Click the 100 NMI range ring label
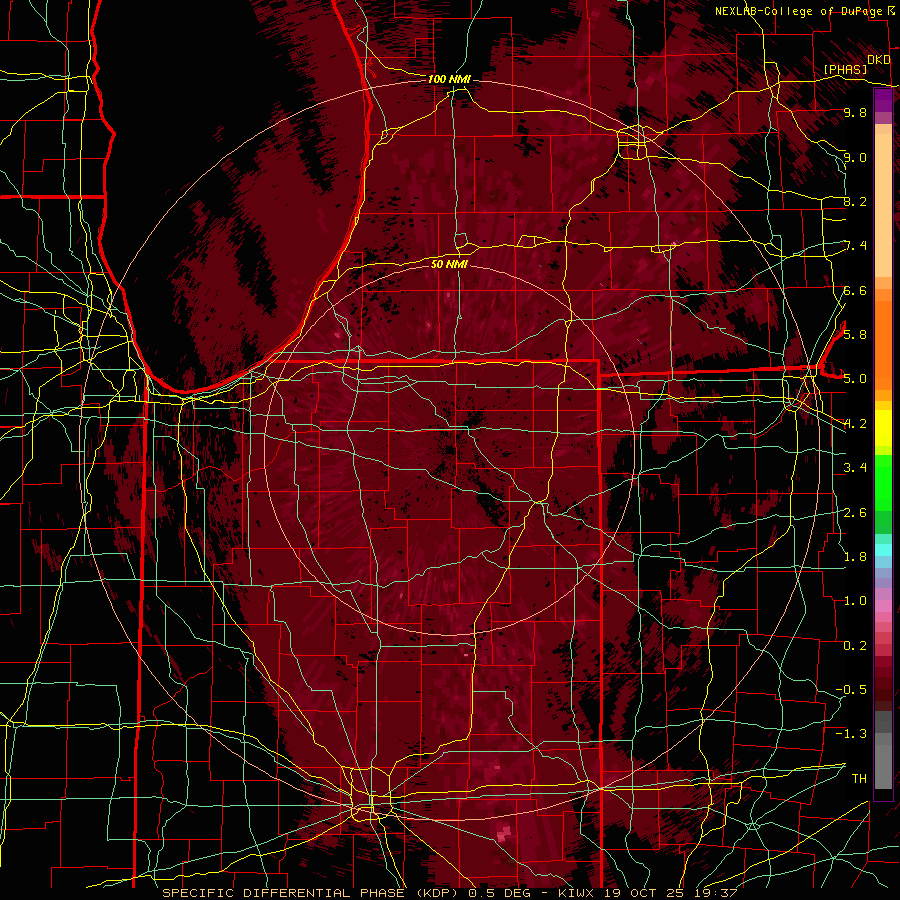Screen dimensions: 900x900 449,79
